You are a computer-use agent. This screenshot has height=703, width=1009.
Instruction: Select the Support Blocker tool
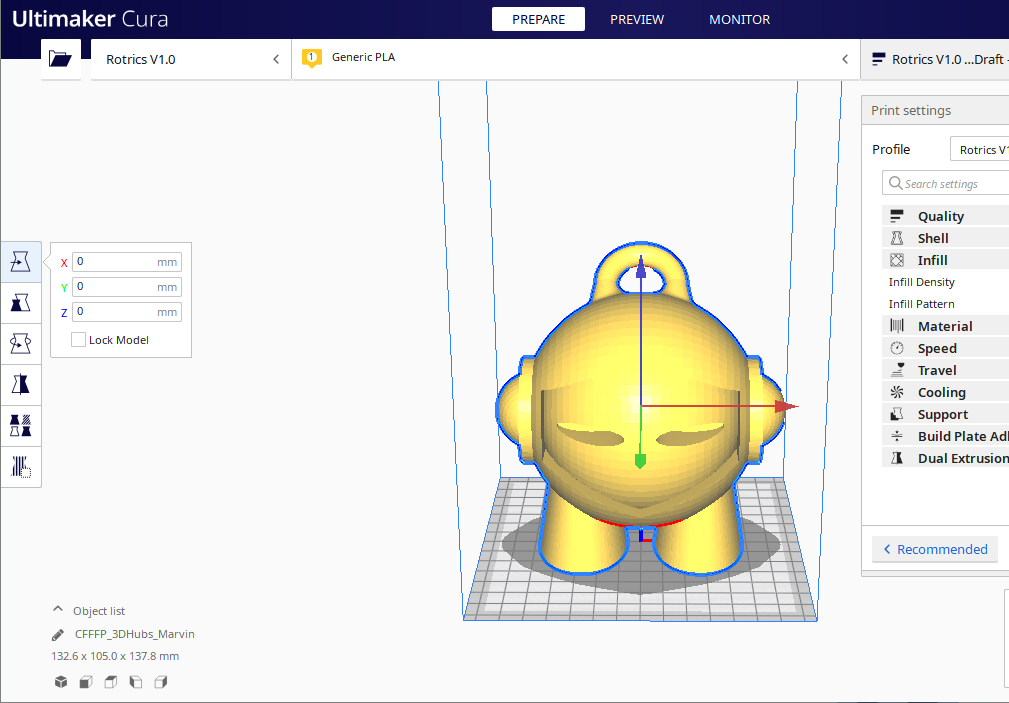coord(21,467)
